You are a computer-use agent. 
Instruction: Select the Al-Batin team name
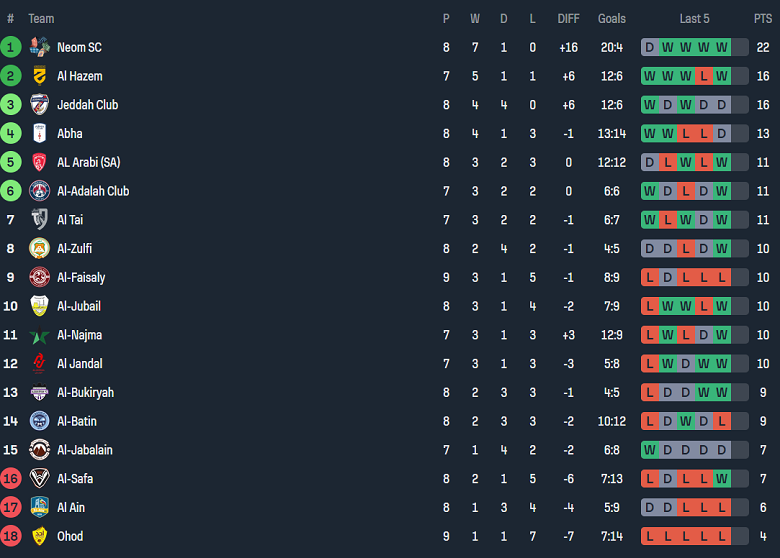click(x=77, y=422)
